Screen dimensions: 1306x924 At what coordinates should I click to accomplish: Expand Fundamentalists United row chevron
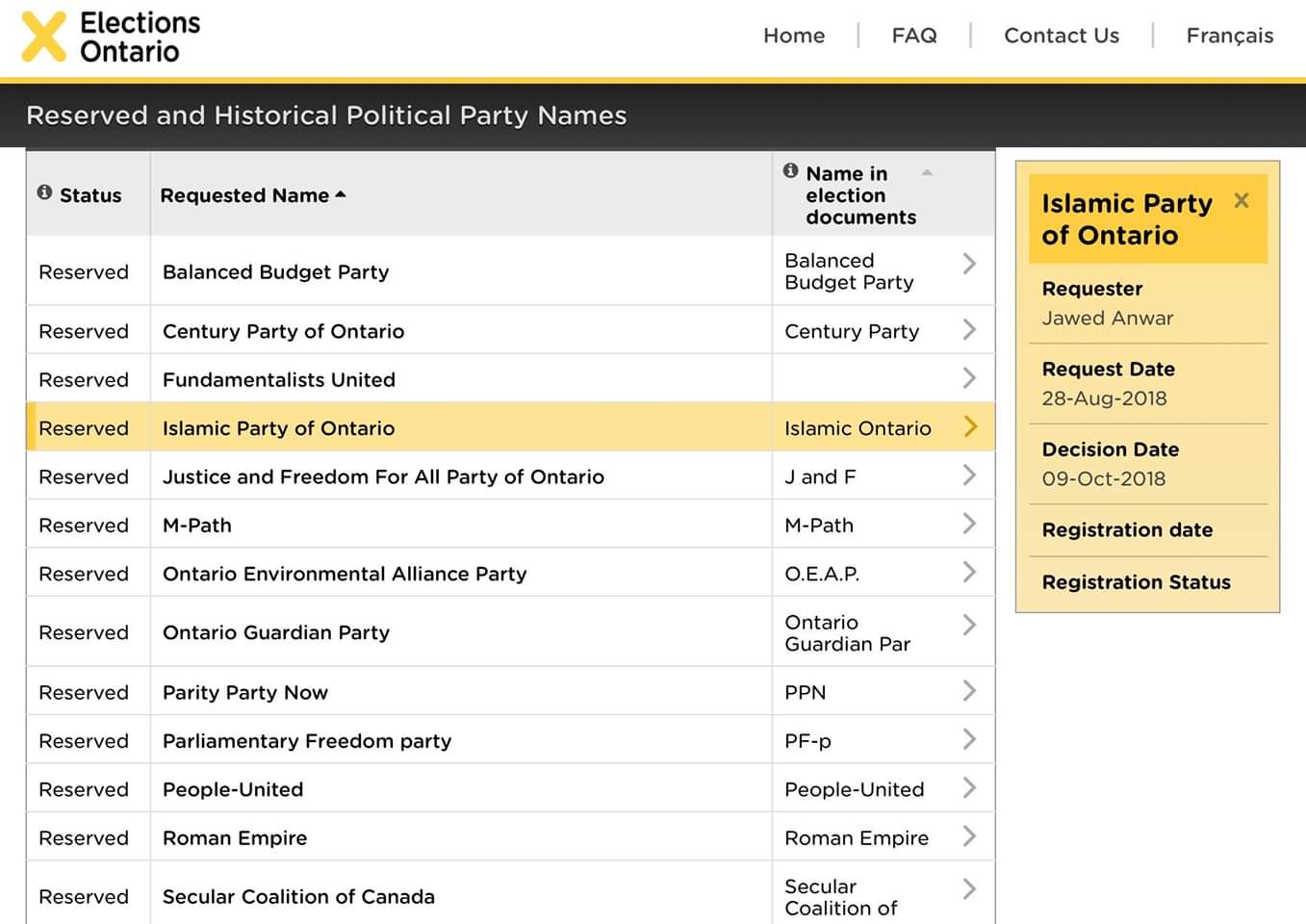coord(969,378)
